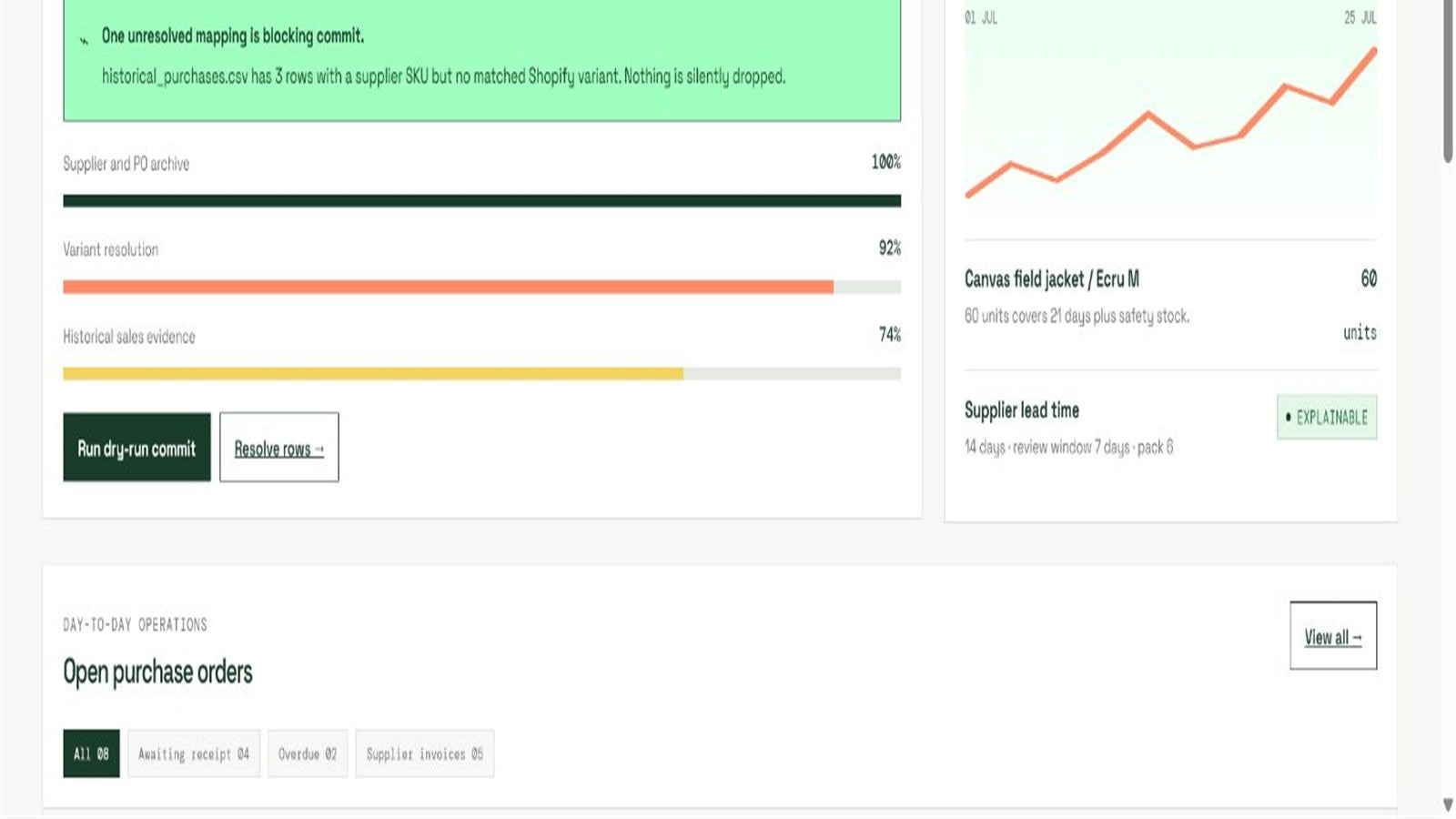Screen dimensions: 1456x819
Task: Click the Historical sales evidence progress bar
Action: [x=481, y=373]
